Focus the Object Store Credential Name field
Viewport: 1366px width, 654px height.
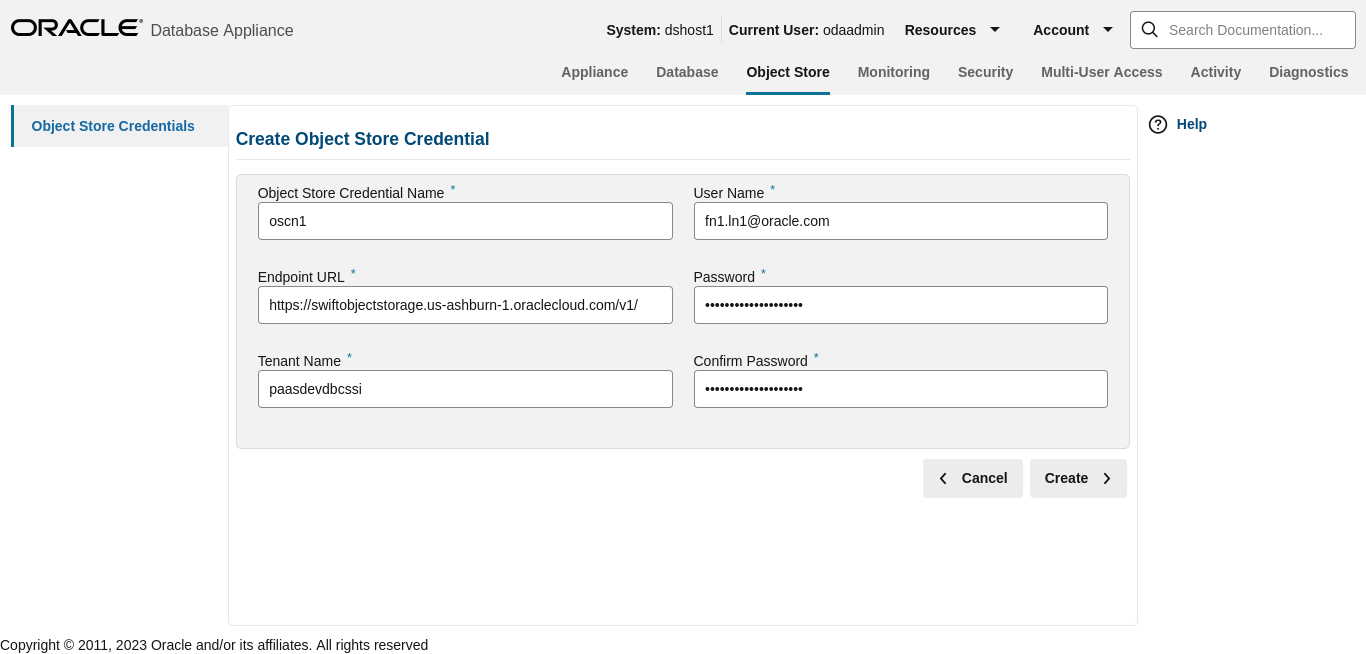pos(465,221)
